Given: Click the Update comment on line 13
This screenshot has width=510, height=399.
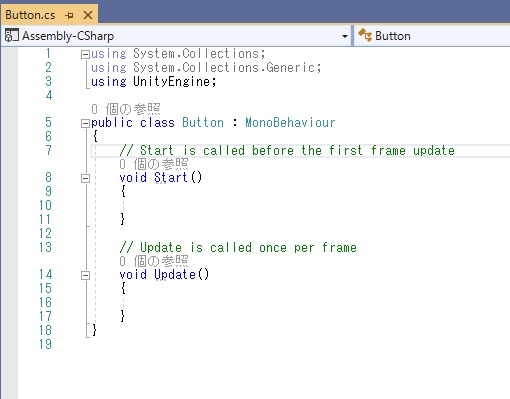Looking at the screenshot, I should pyautogui.click(x=238, y=247).
